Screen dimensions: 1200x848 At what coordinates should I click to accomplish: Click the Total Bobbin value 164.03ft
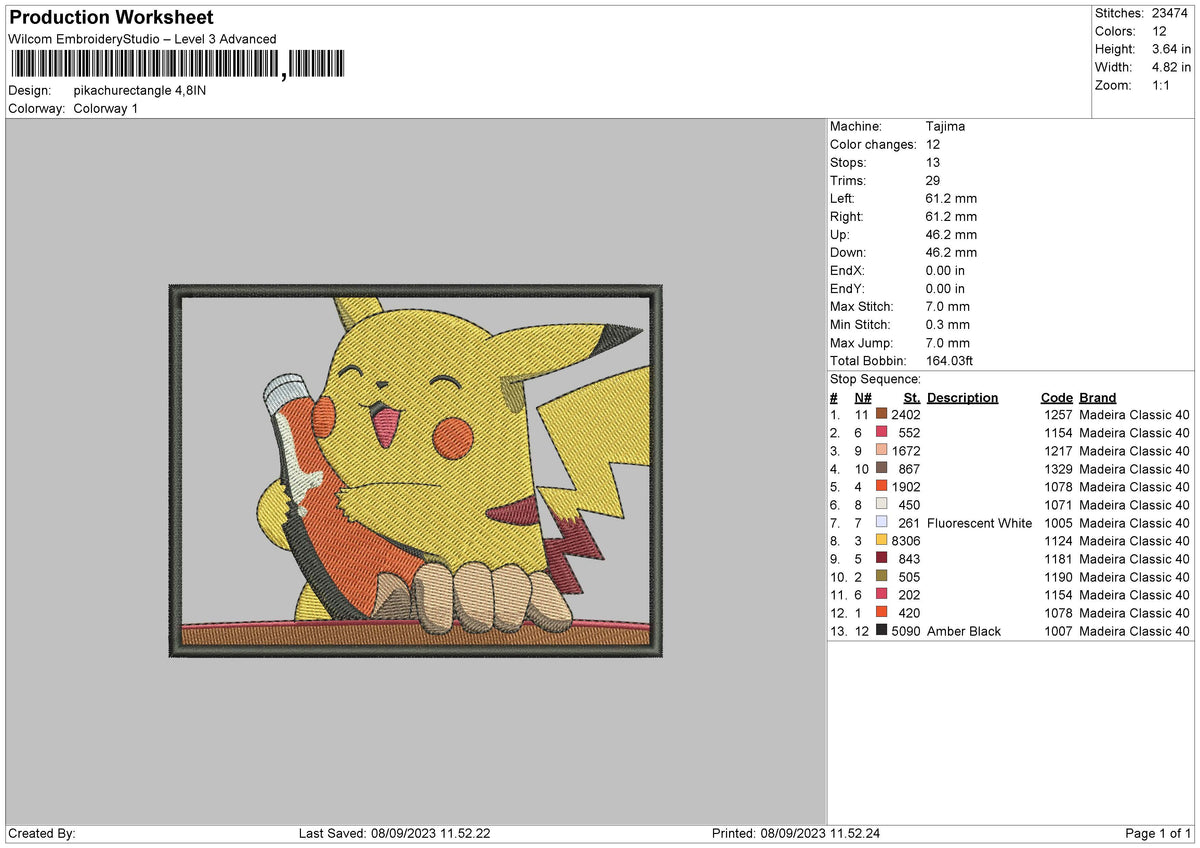pyautogui.click(x=949, y=361)
